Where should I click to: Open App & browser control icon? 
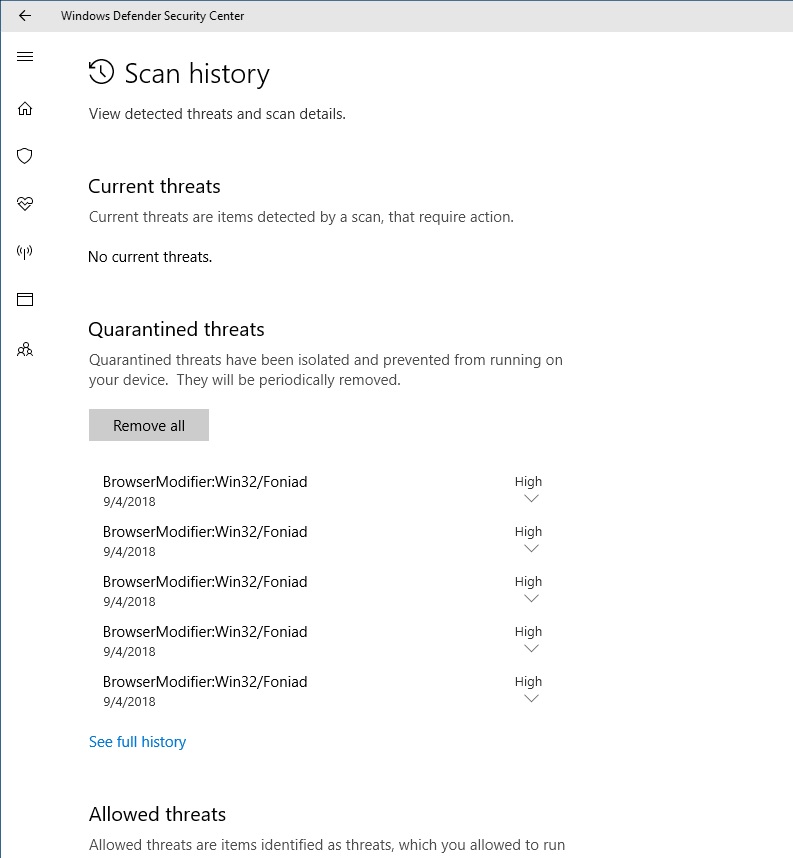[x=25, y=300]
